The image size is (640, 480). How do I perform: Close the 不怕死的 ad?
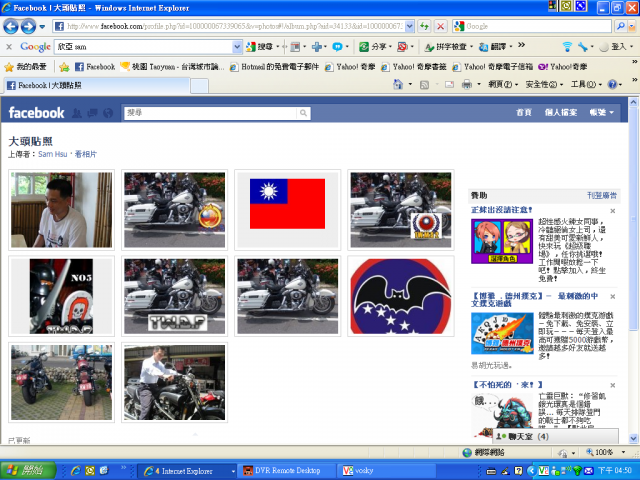point(612,385)
